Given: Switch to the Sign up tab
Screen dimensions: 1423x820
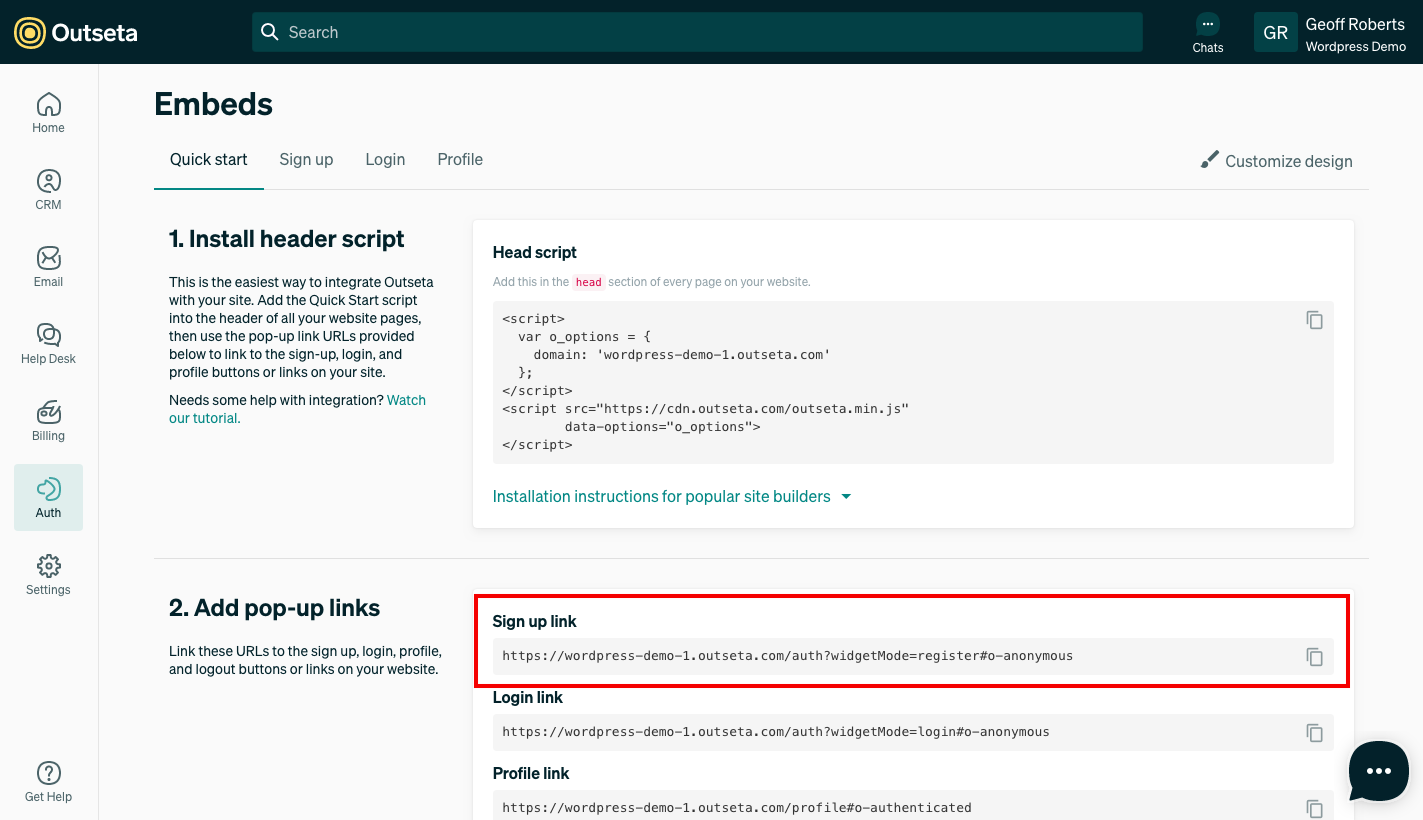Looking at the screenshot, I should pyautogui.click(x=306, y=160).
